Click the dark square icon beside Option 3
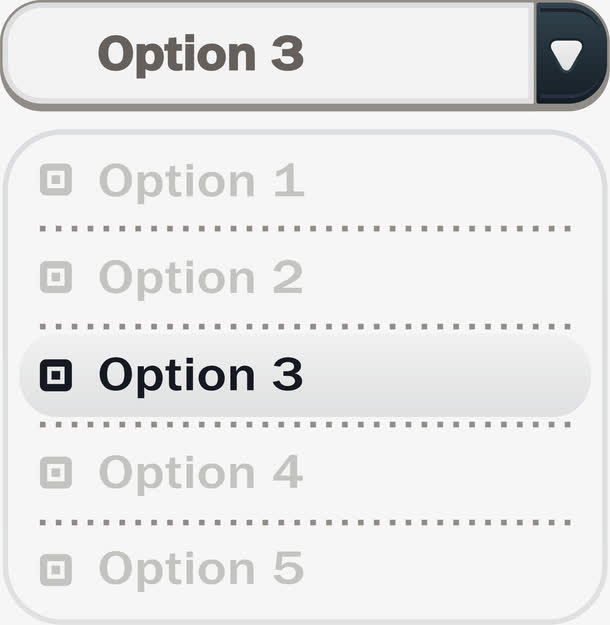This screenshot has height=625, width=610. [x=56, y=375]
